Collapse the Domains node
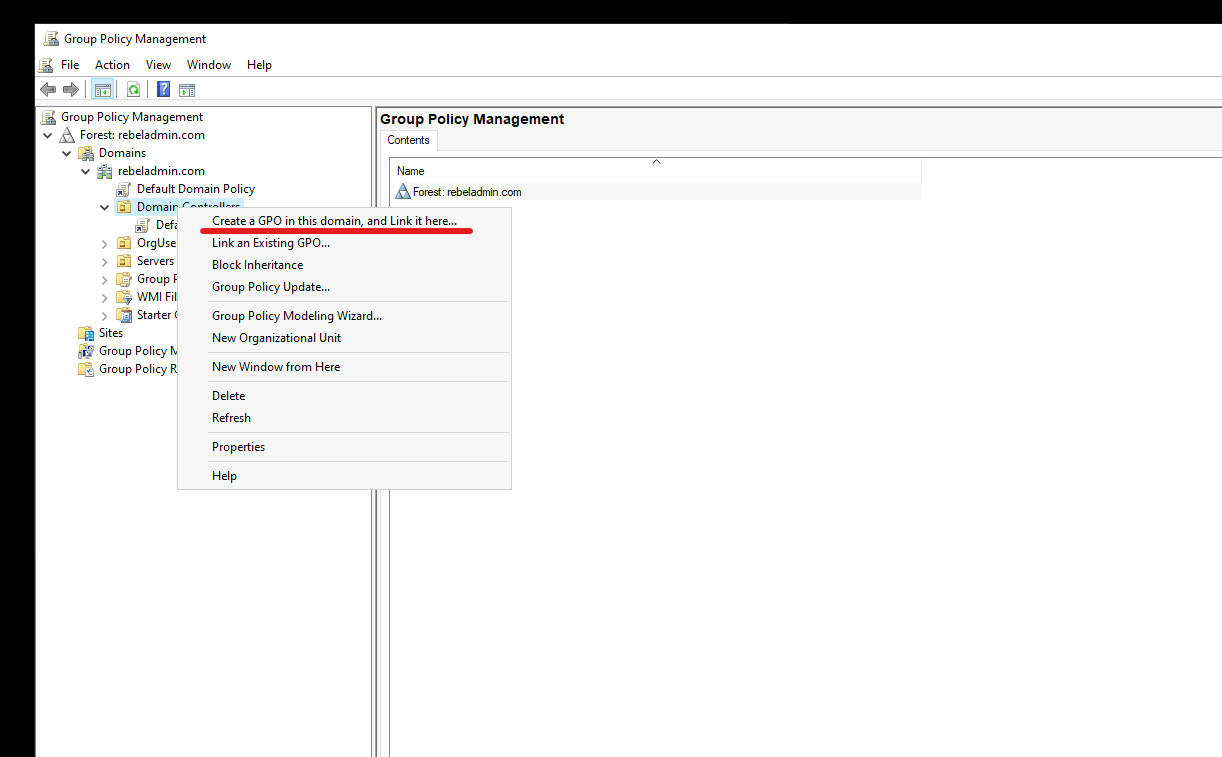1222x757 pixels. [x=67, y=153]
